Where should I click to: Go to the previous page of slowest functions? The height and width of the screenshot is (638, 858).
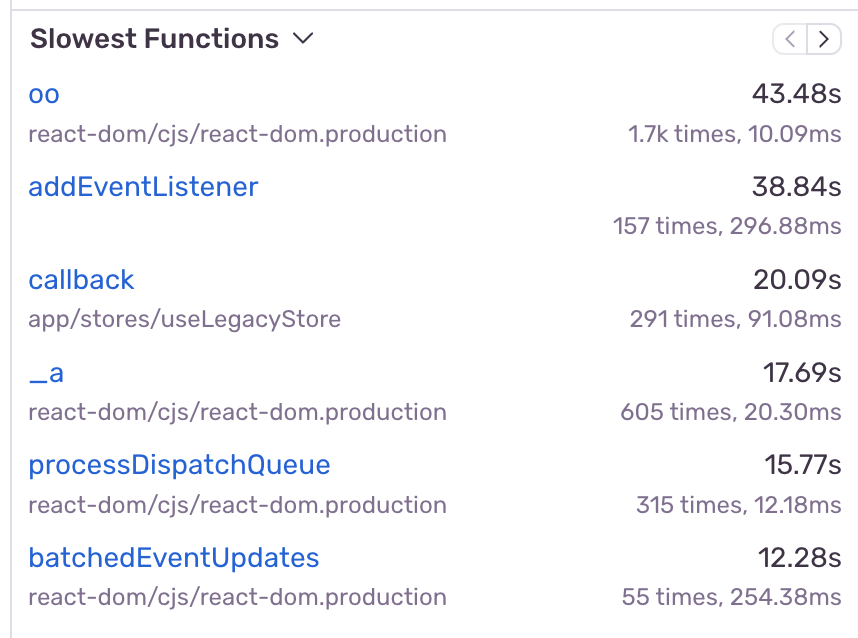[790, 39]
